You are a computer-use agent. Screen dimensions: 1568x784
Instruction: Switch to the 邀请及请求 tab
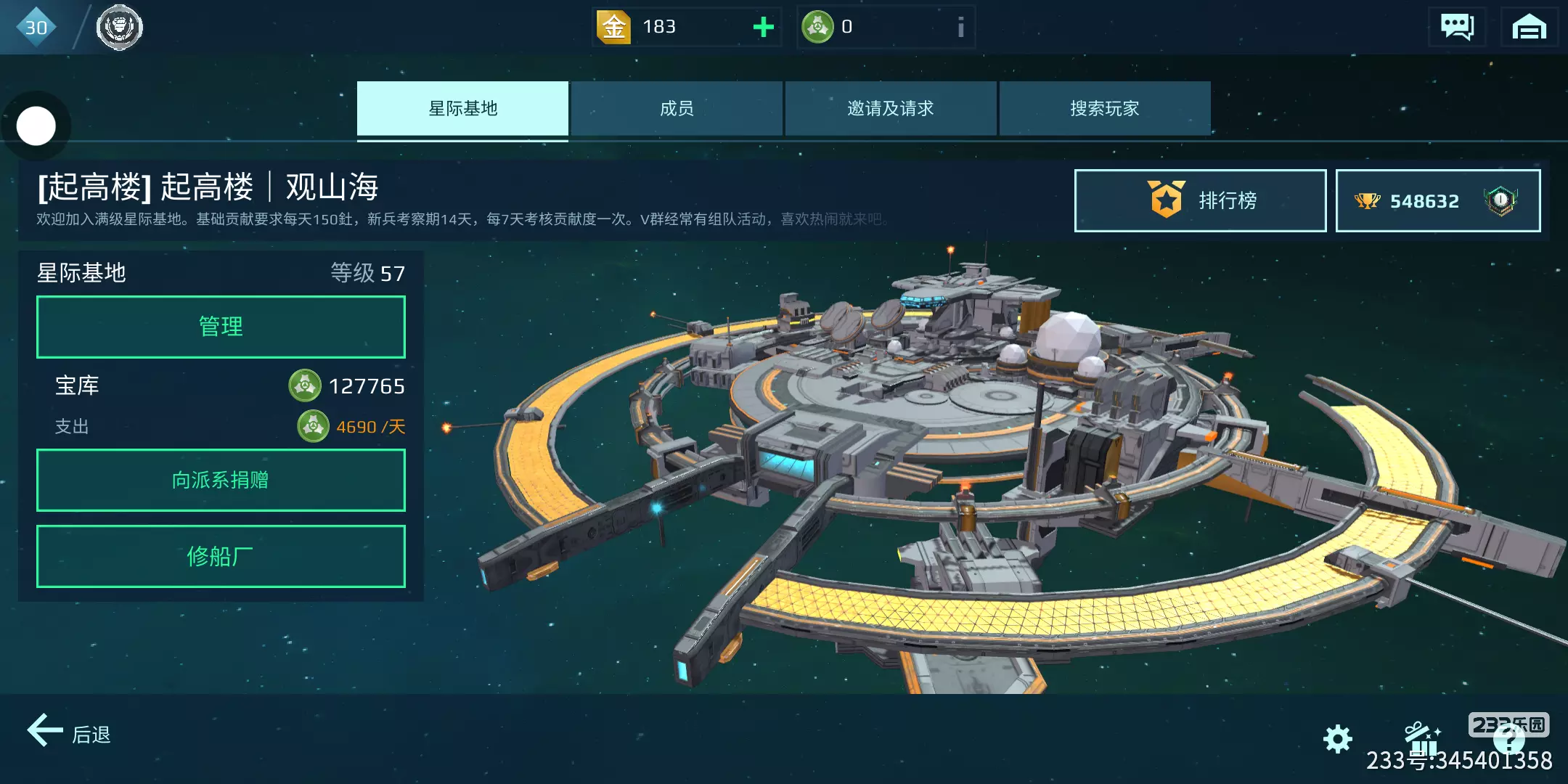(x=891, y=108)
